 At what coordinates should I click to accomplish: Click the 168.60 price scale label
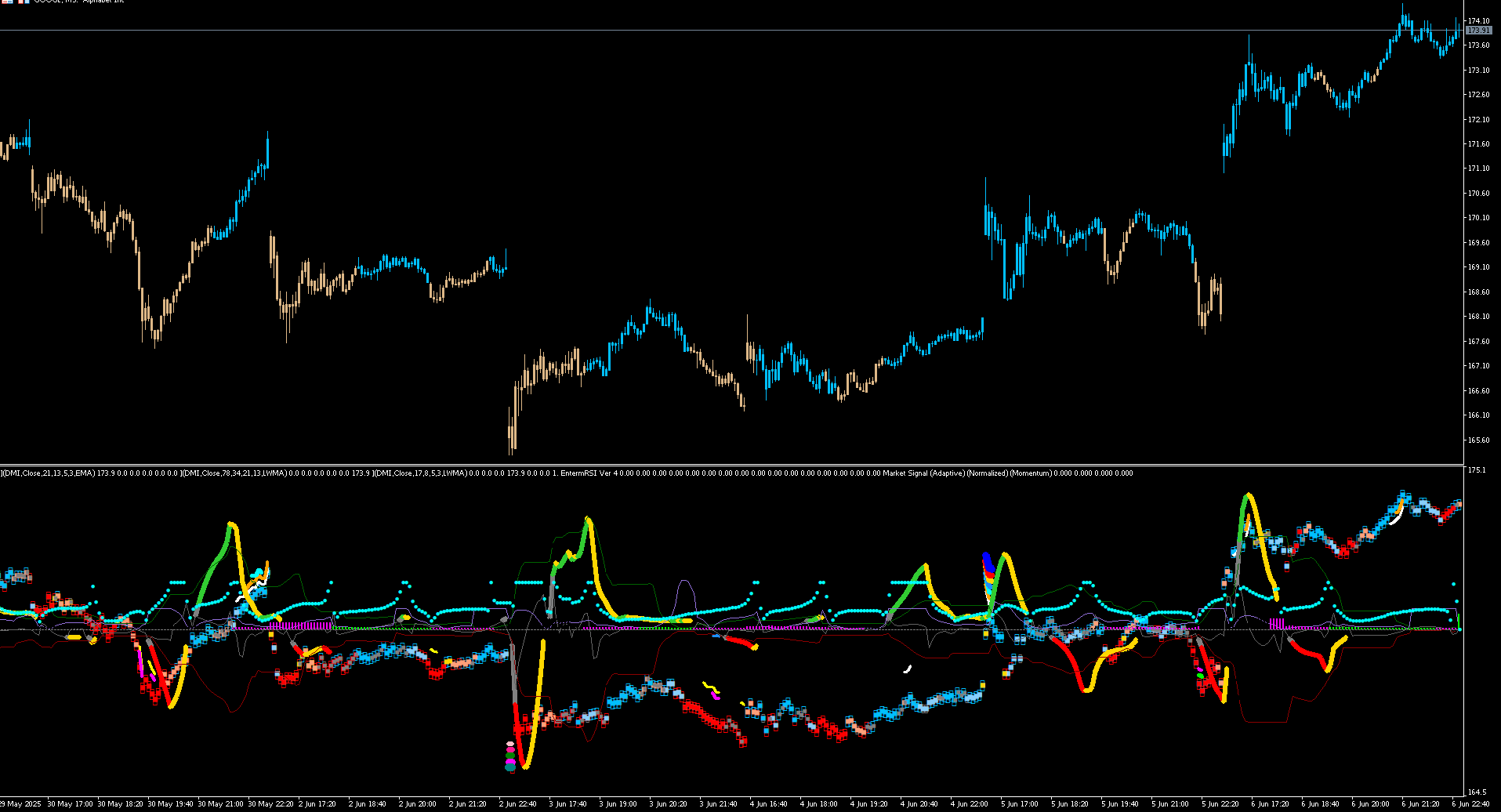[1478, 292]
